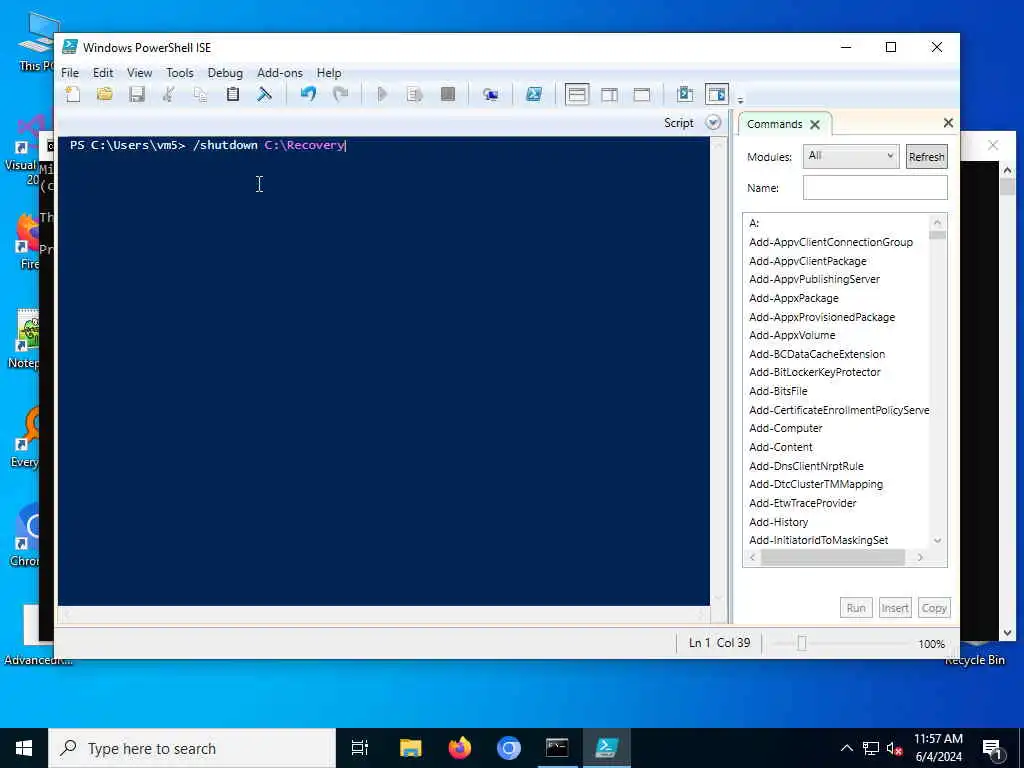1024x768 pixels.
Task: Select Add-AppxPackage in the command list
Action: (x=793, y=298)
